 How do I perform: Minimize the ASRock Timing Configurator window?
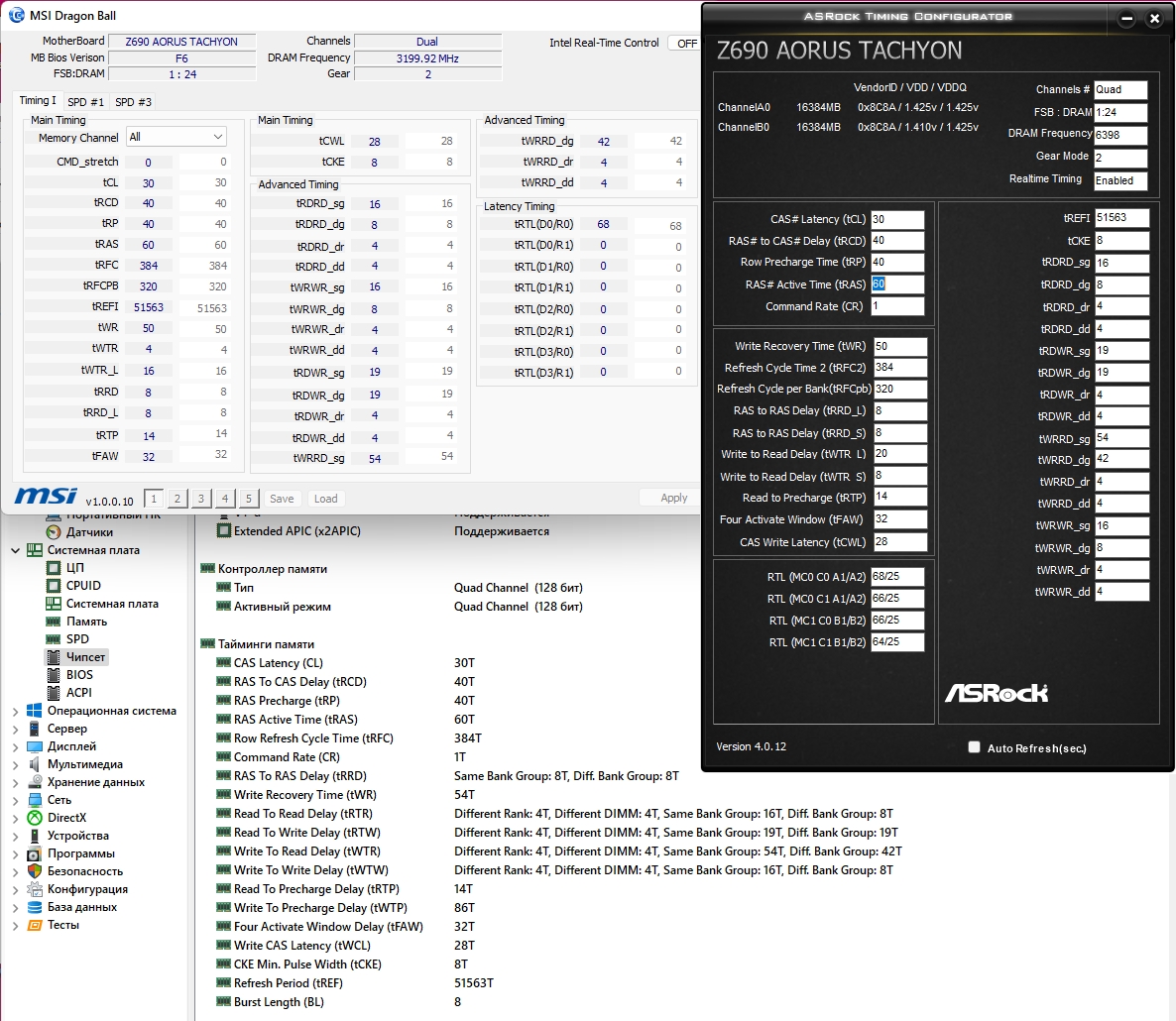1126,19
